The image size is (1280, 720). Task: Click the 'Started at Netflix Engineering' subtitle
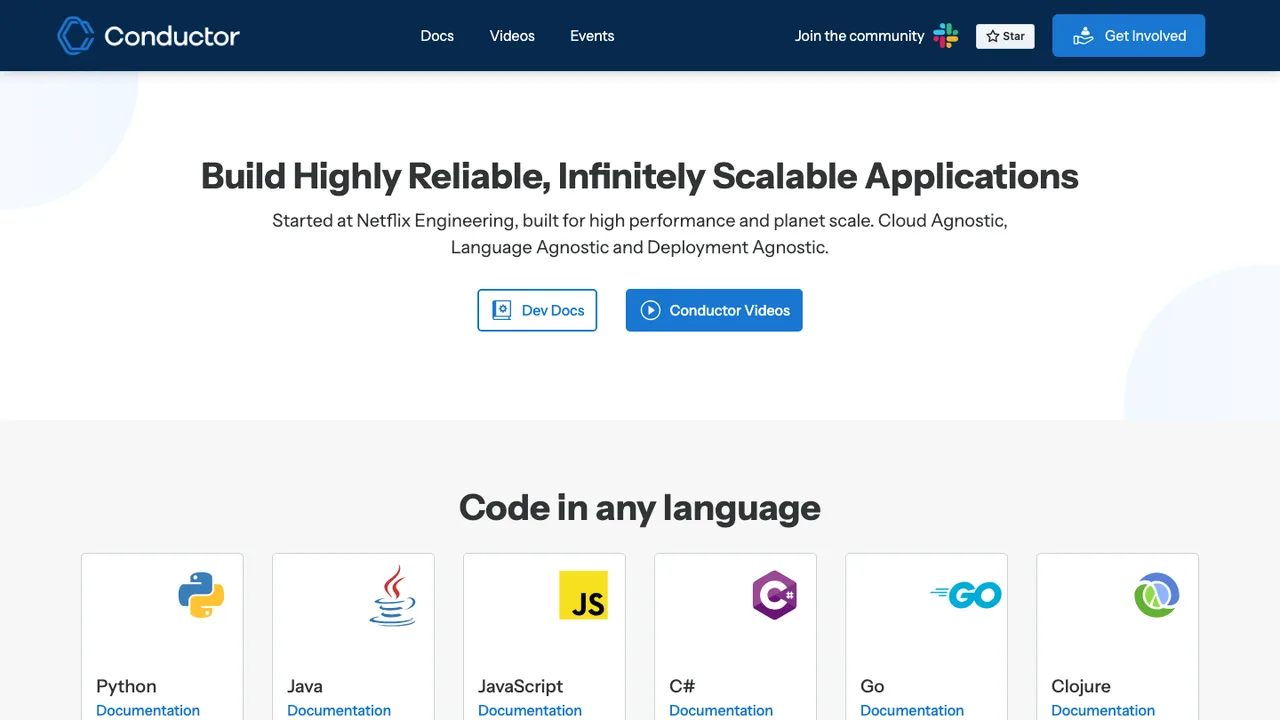tap(640, 233)
